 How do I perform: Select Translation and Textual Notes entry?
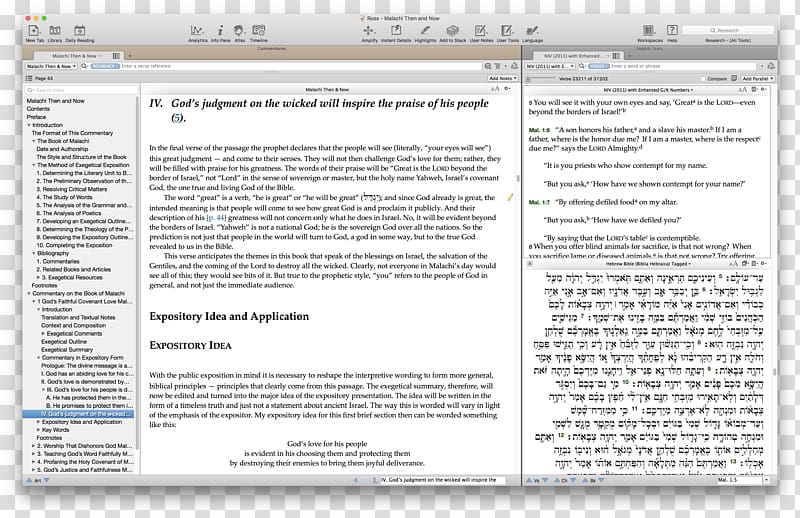[78, 317]
